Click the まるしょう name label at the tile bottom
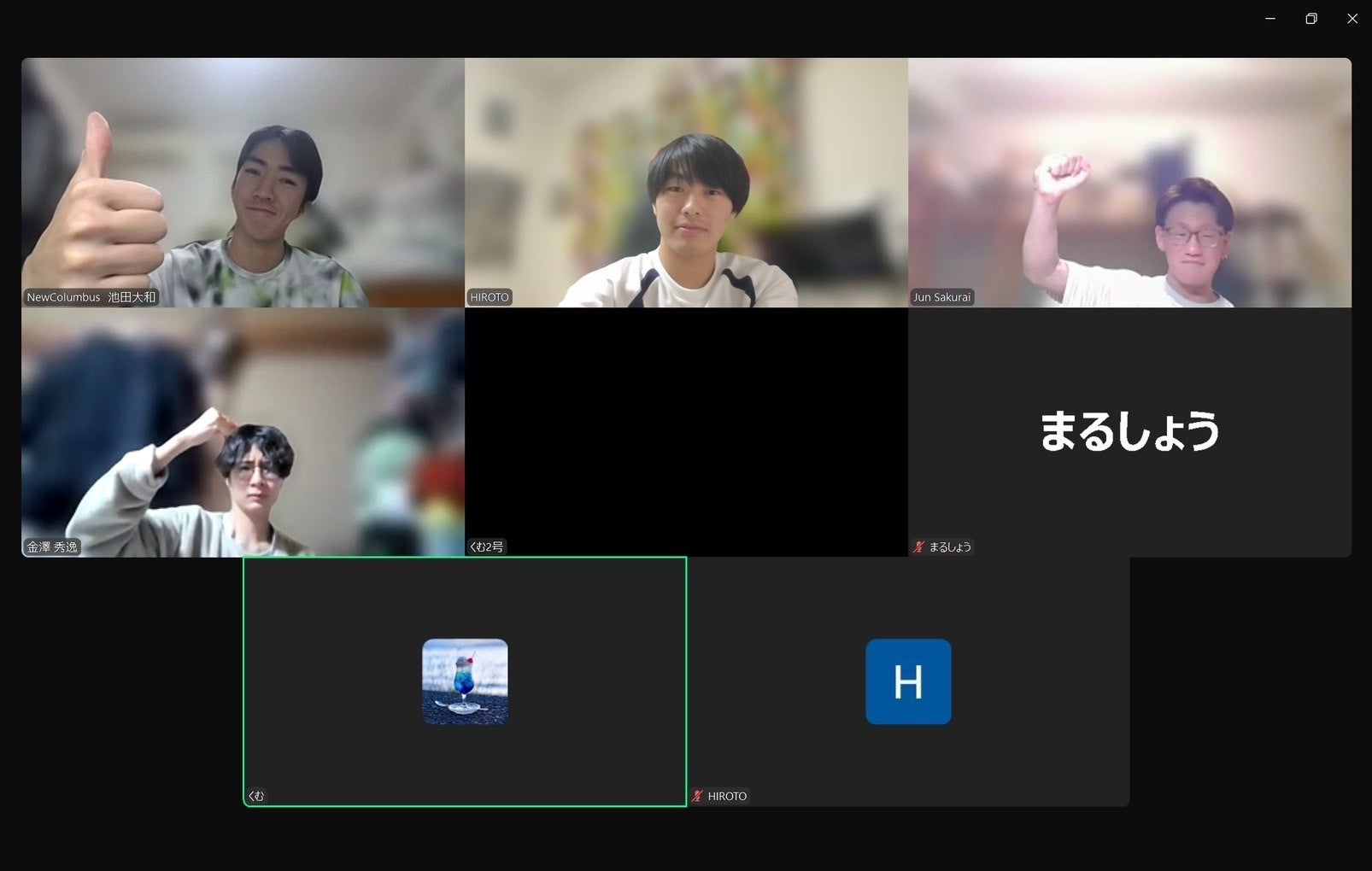This screenshot has width=1372, height=871. click(950, 547)
